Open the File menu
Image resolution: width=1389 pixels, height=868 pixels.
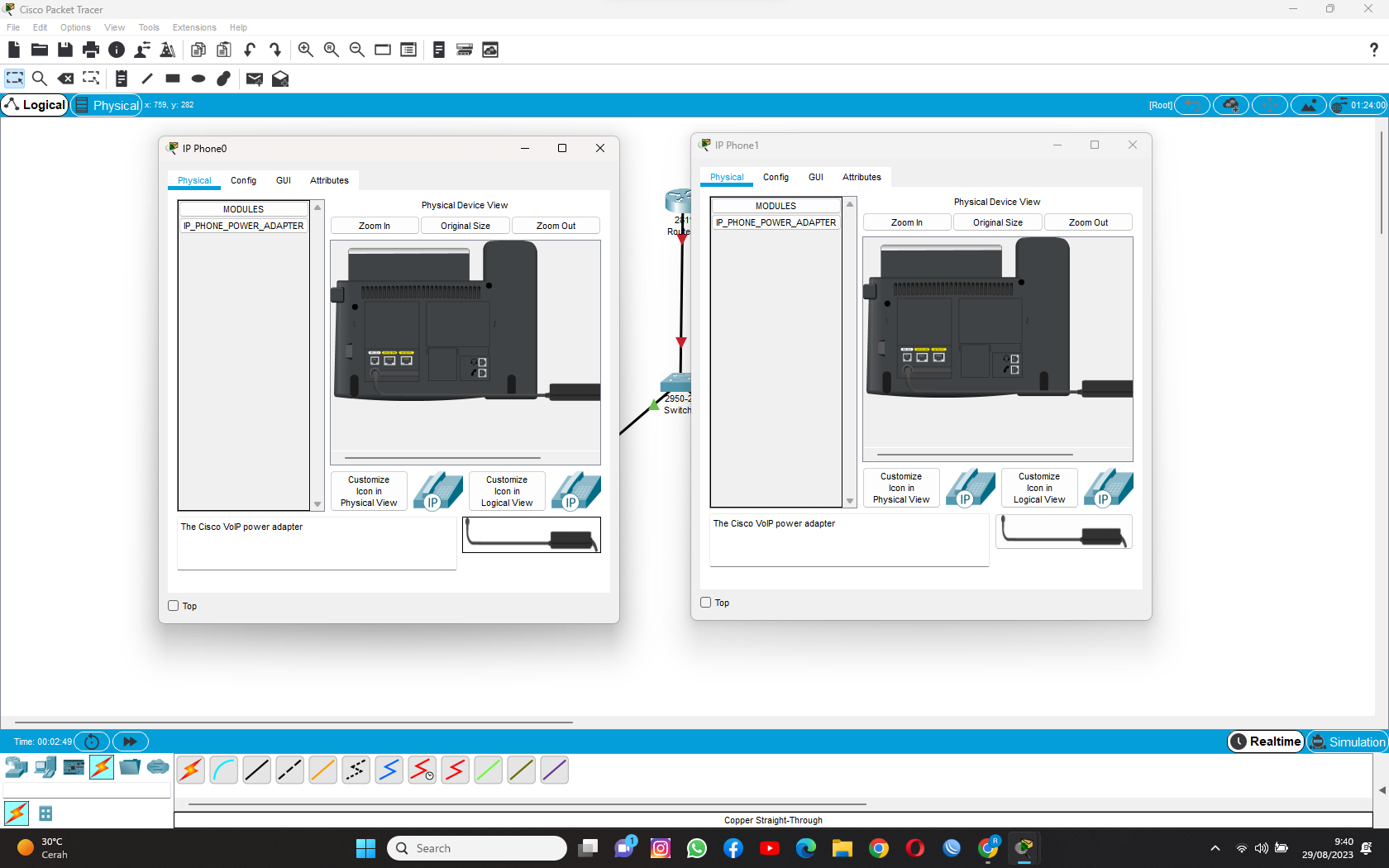[13, 27]
